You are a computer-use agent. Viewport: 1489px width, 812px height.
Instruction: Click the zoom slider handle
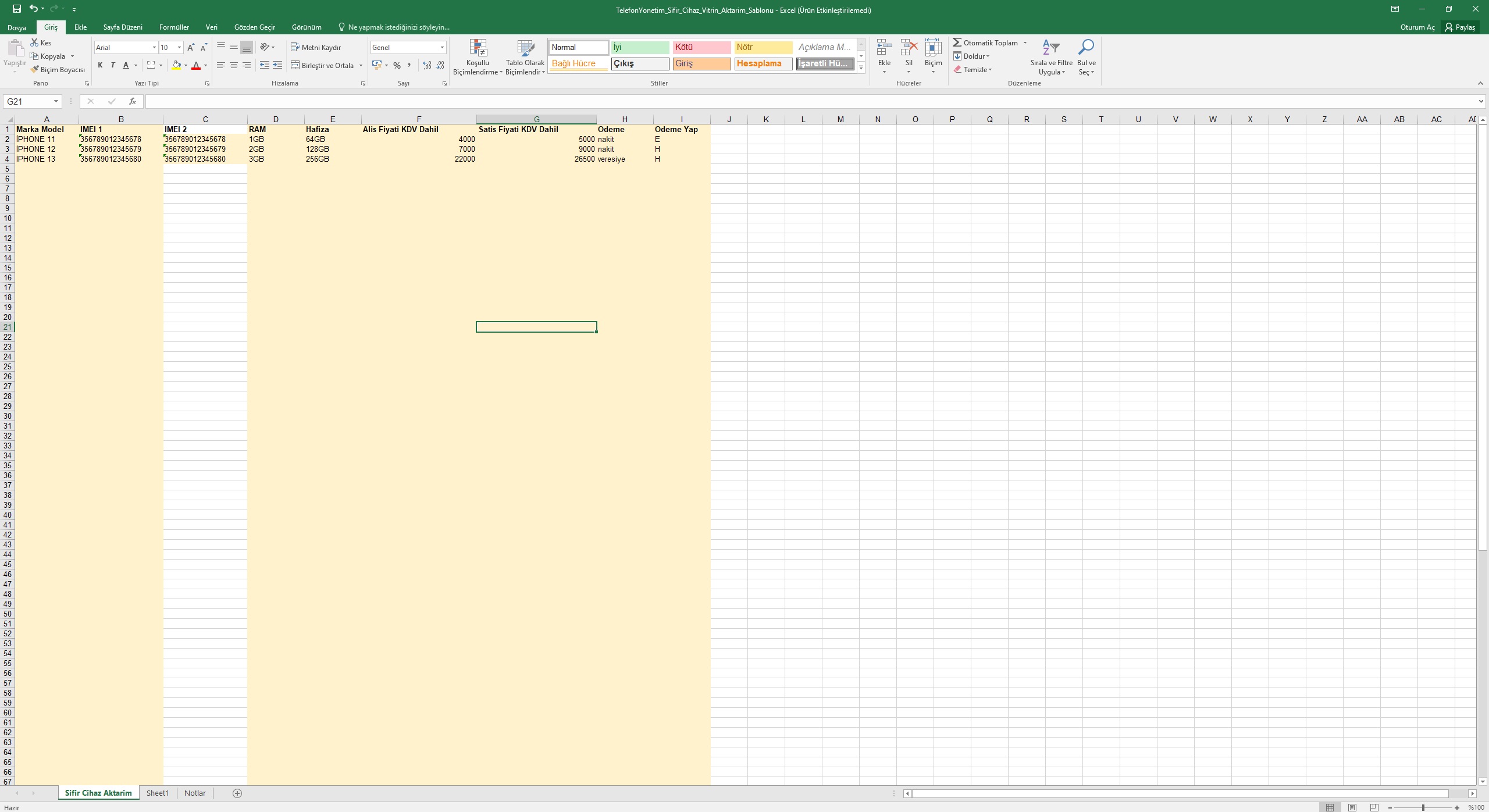point(1423,807)
